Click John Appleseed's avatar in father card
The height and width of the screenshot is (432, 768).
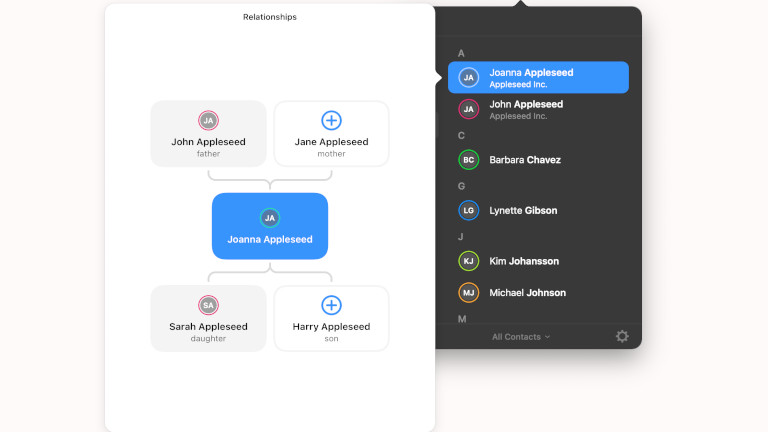[x=208, y=120]
